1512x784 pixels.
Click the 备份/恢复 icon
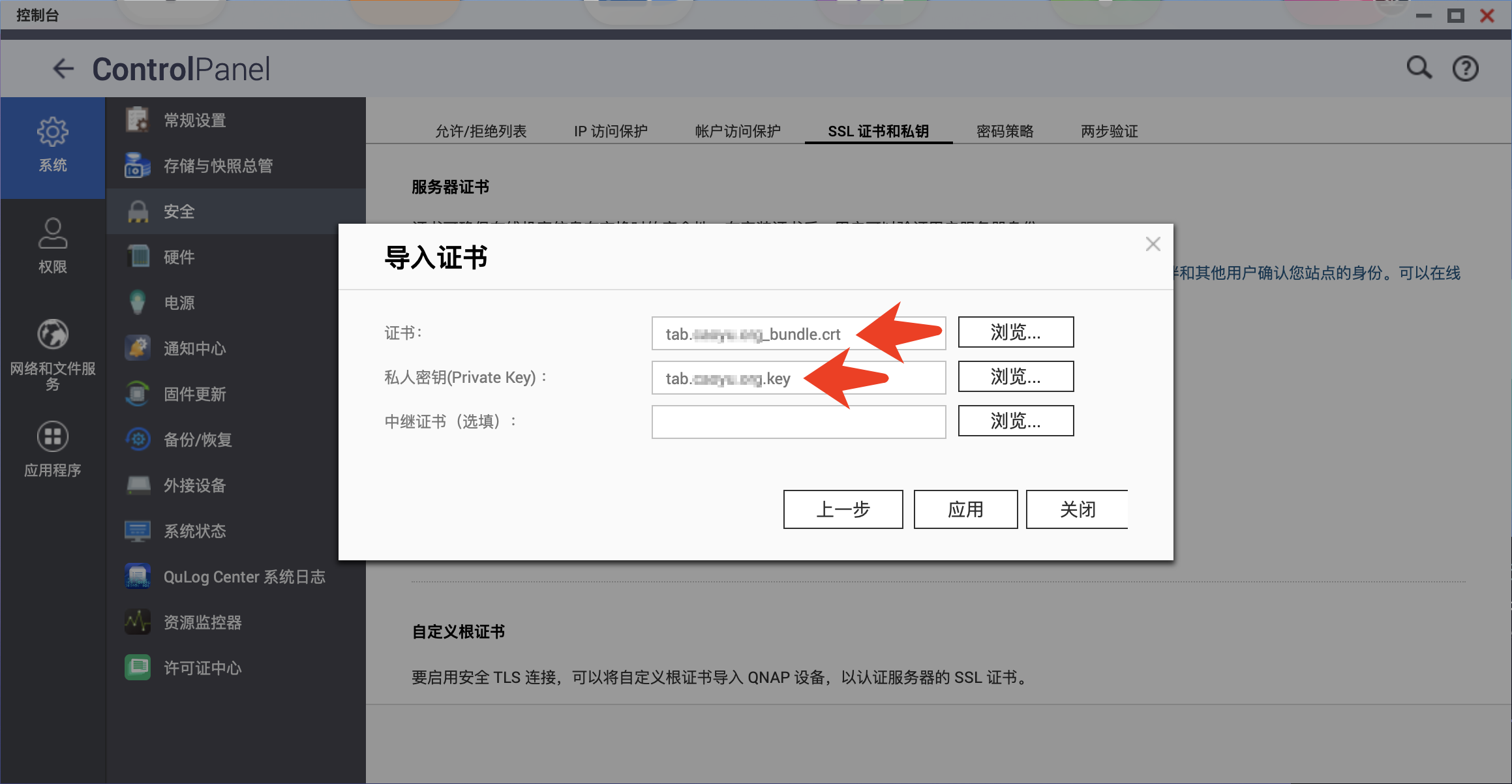pyautogui.click(x=138, y=440)
